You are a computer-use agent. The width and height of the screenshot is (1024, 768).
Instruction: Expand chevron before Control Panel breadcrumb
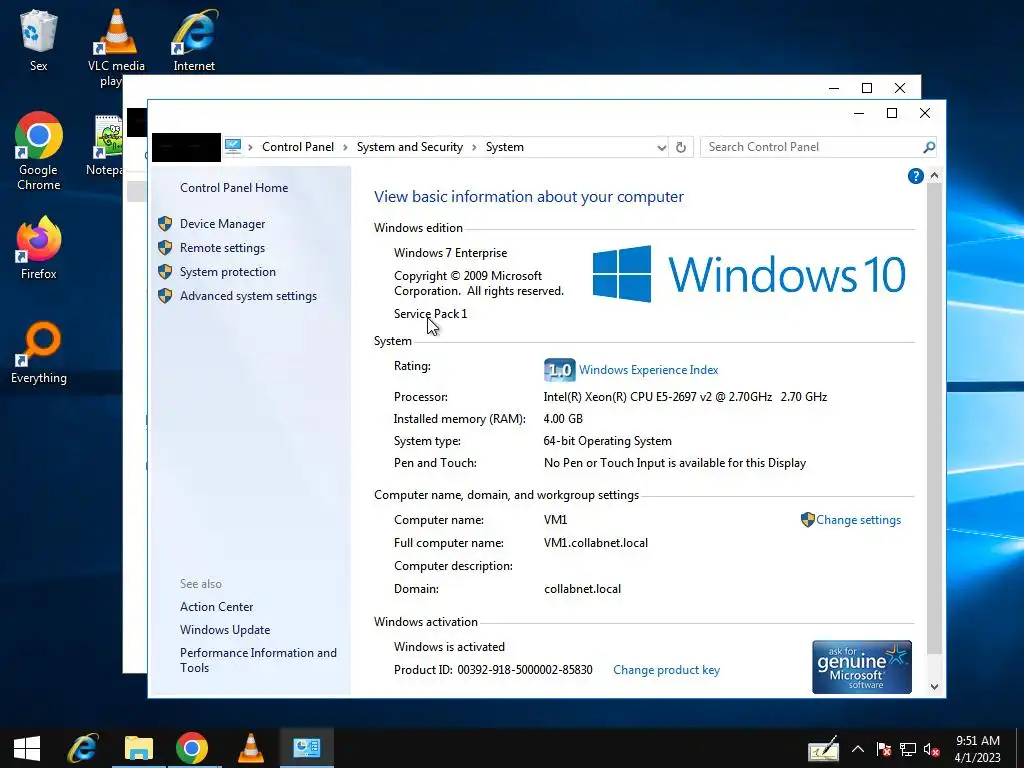(x=250, y=148)
